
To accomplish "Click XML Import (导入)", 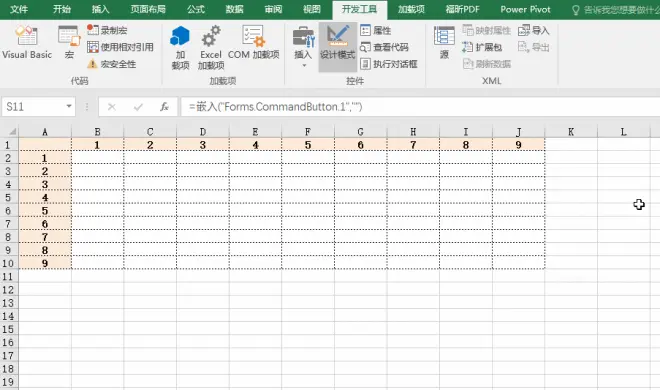I will pyautogui.click(x=534, y=30).
